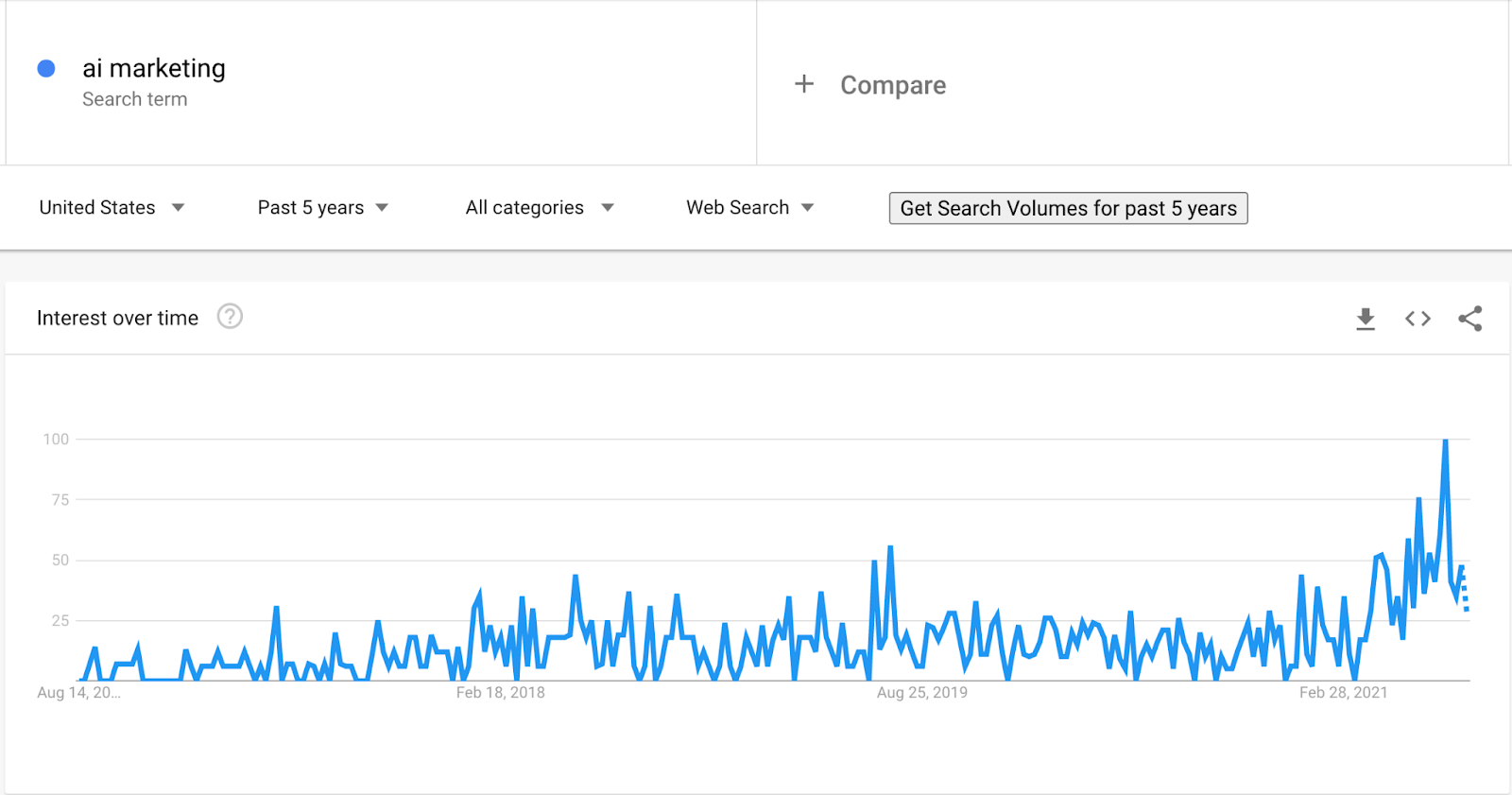Click the Search term subtitle text

tap(134, 99)
